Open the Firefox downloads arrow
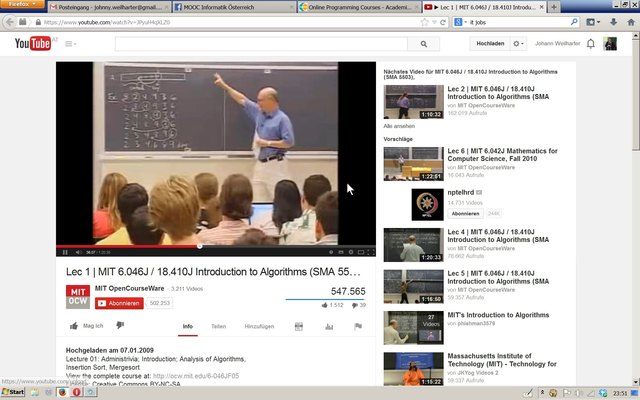This screenshot has width=640, height=400. point(613,22)
